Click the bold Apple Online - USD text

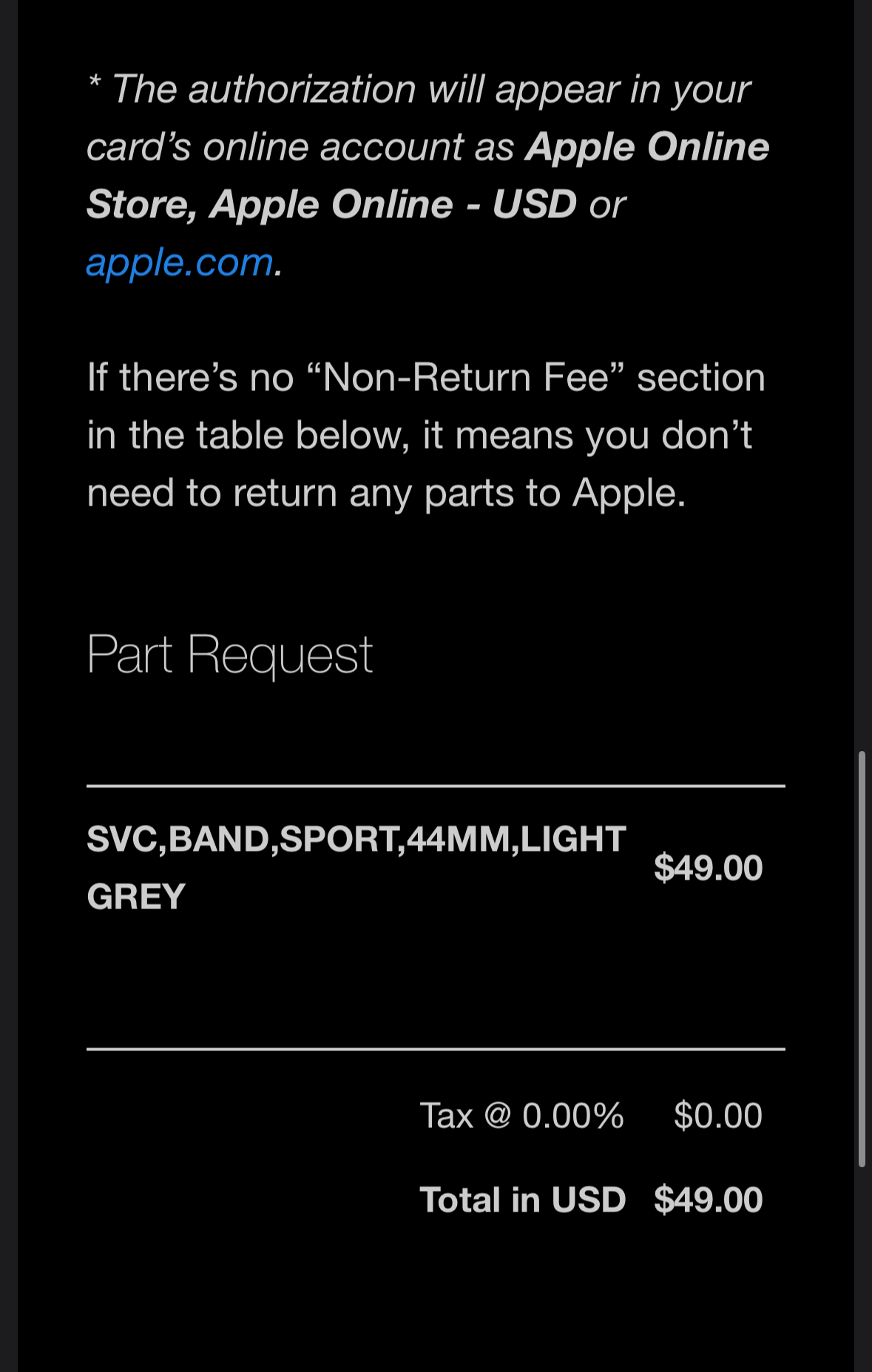pos(393,205)
